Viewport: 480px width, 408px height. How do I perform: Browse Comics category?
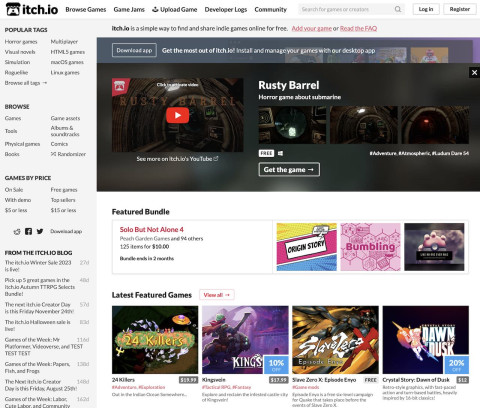59,144
